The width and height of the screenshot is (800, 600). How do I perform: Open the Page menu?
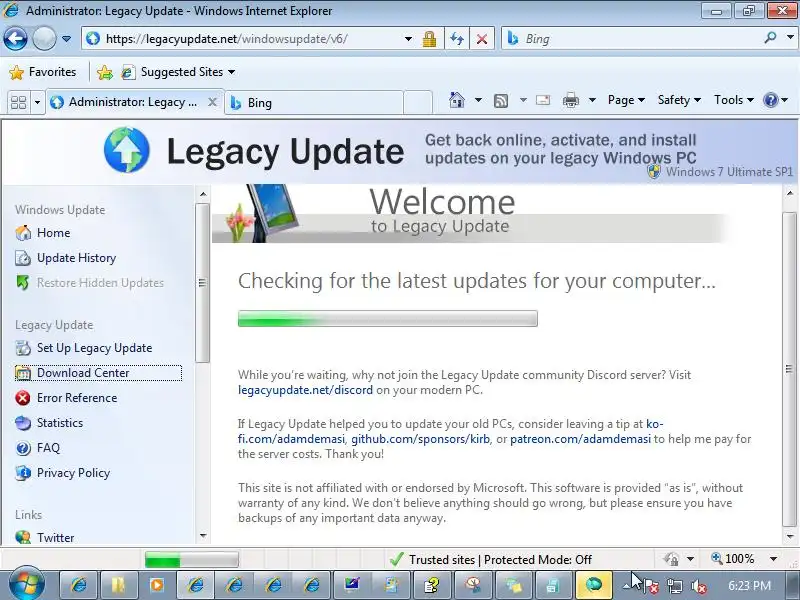click(x=627, y=100)
